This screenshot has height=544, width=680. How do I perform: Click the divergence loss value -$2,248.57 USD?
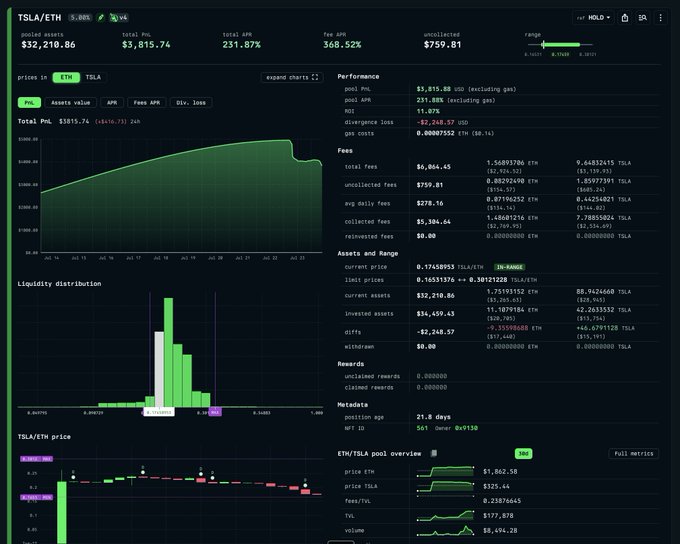click(442, 122)
